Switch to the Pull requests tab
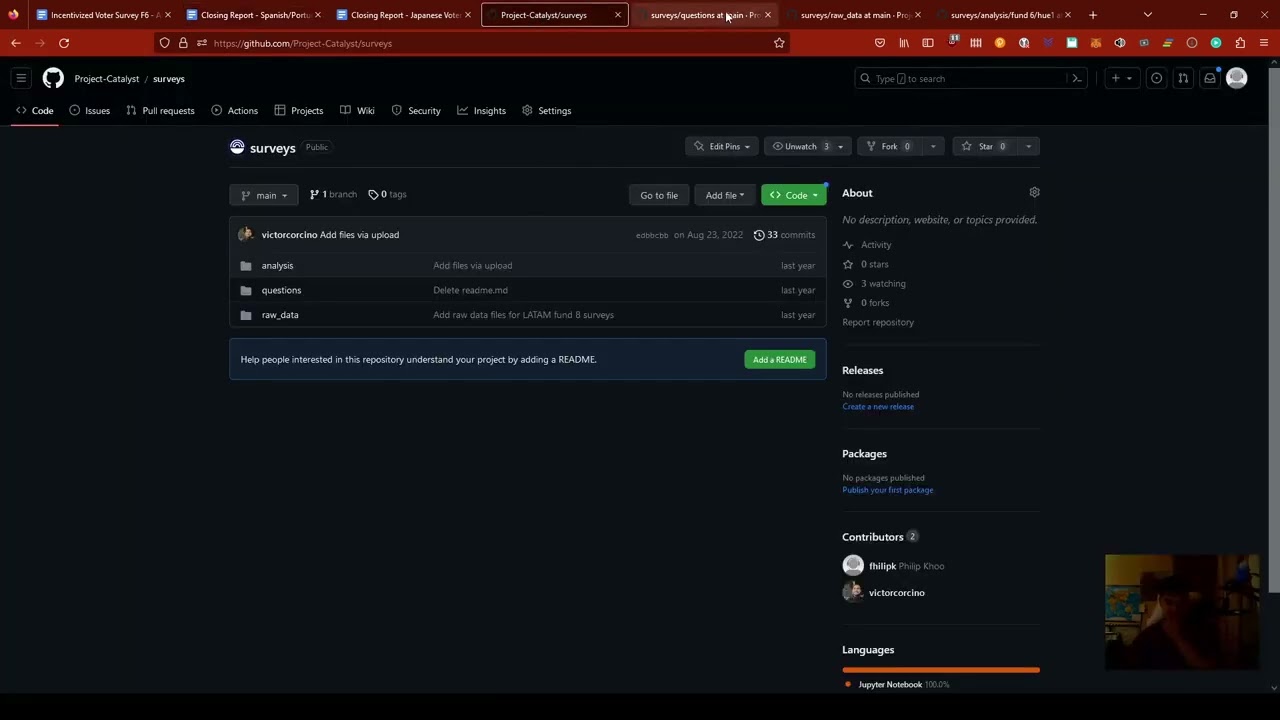This screenshot has width=1280, height=720. coord(161,111)
